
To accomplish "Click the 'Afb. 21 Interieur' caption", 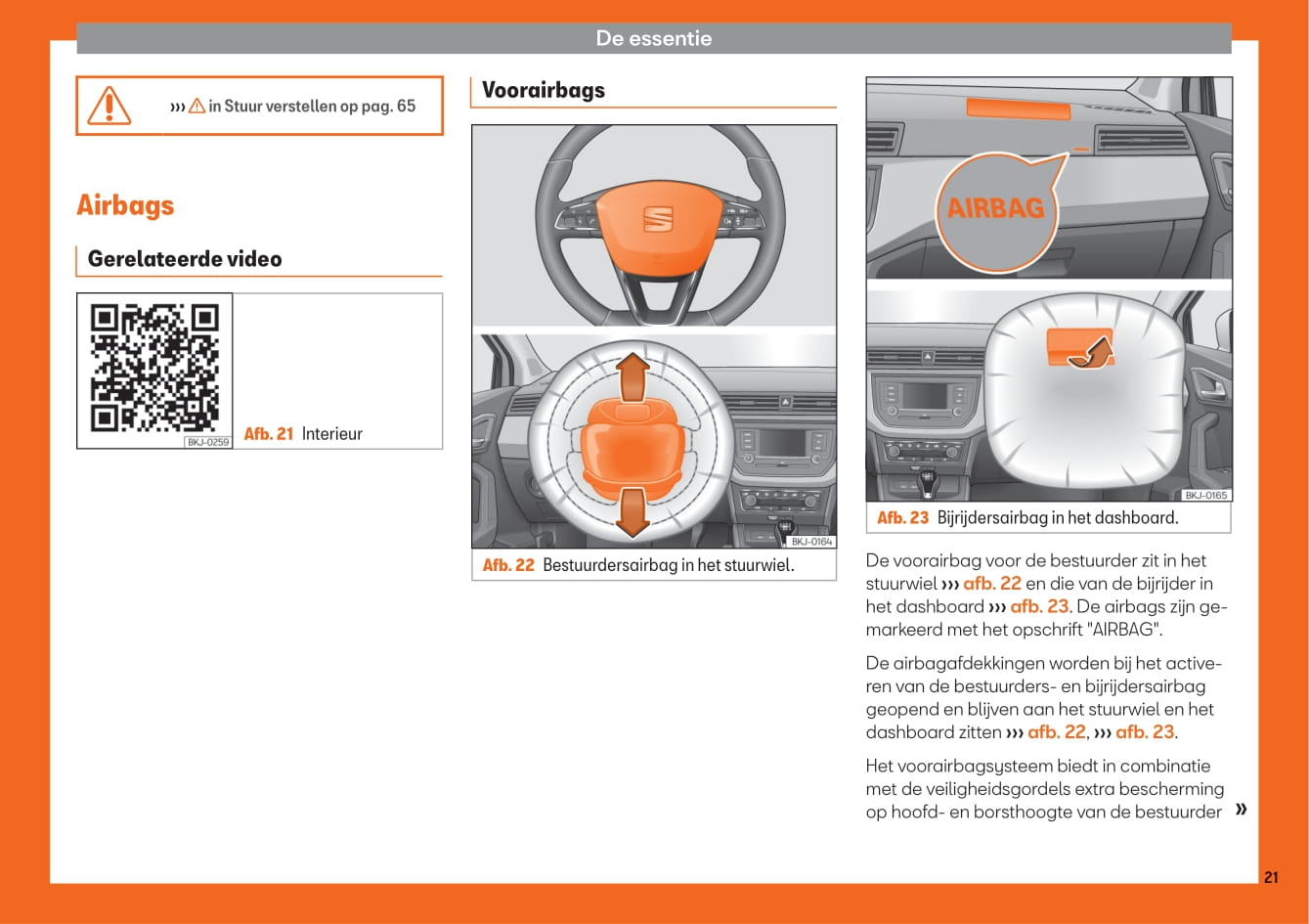I will pos(303,434).
